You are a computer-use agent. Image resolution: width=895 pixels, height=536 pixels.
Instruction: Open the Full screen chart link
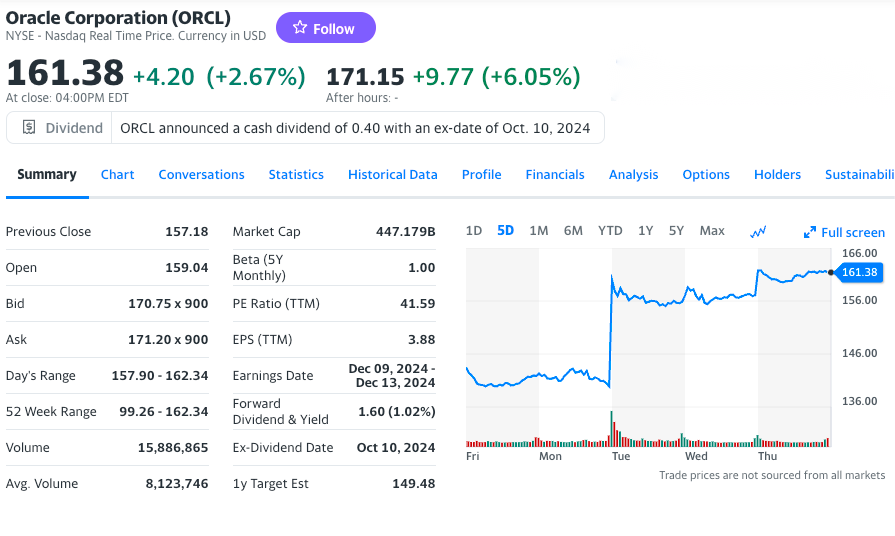point(844,232)
